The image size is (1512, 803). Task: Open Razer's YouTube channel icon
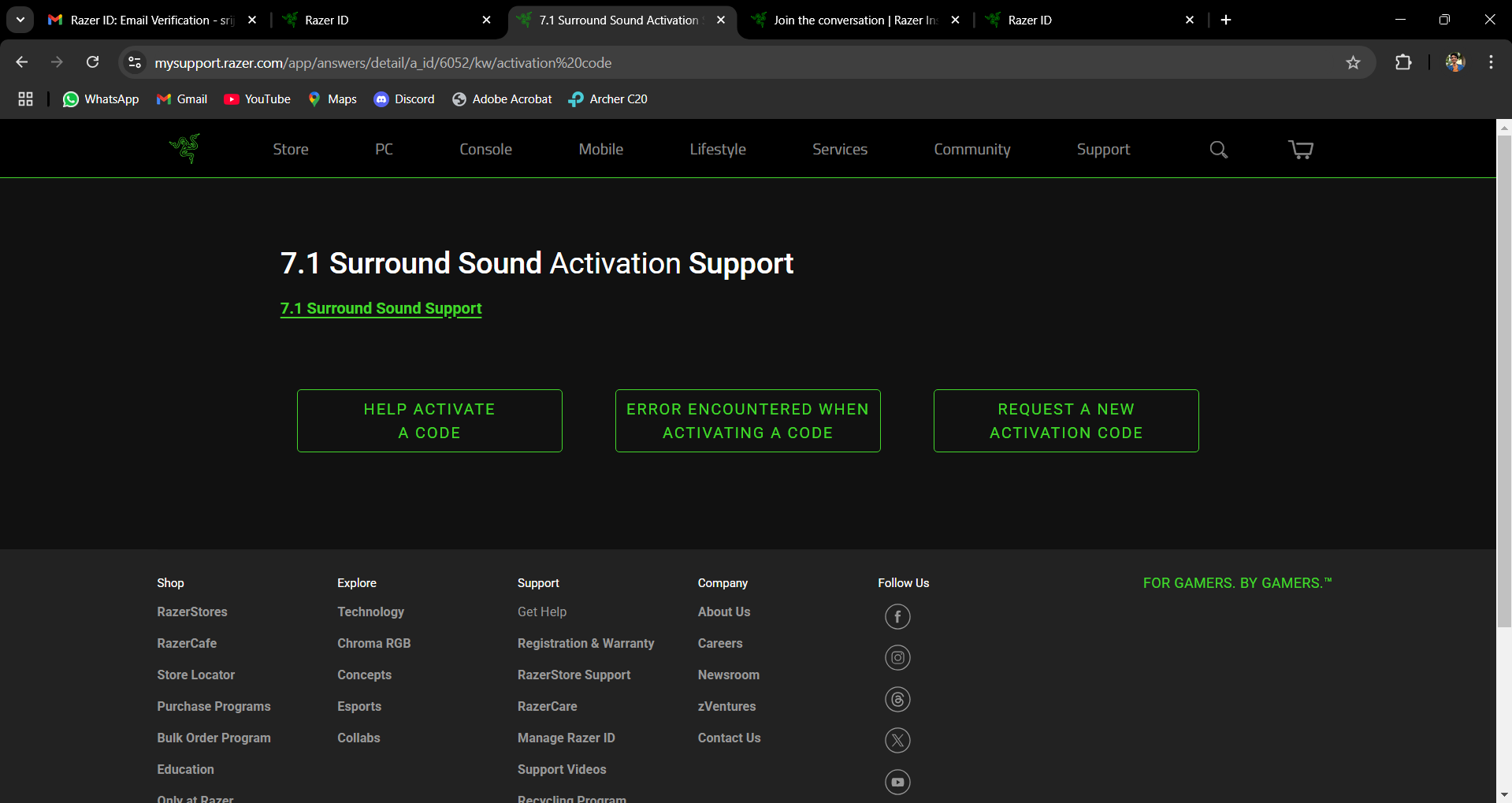[x=897, y=782]
